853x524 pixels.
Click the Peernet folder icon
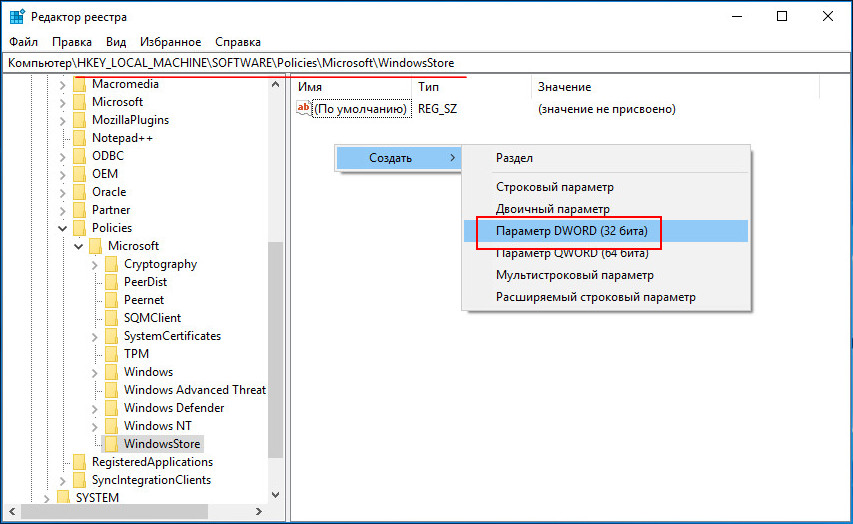(x=112, y=300)
